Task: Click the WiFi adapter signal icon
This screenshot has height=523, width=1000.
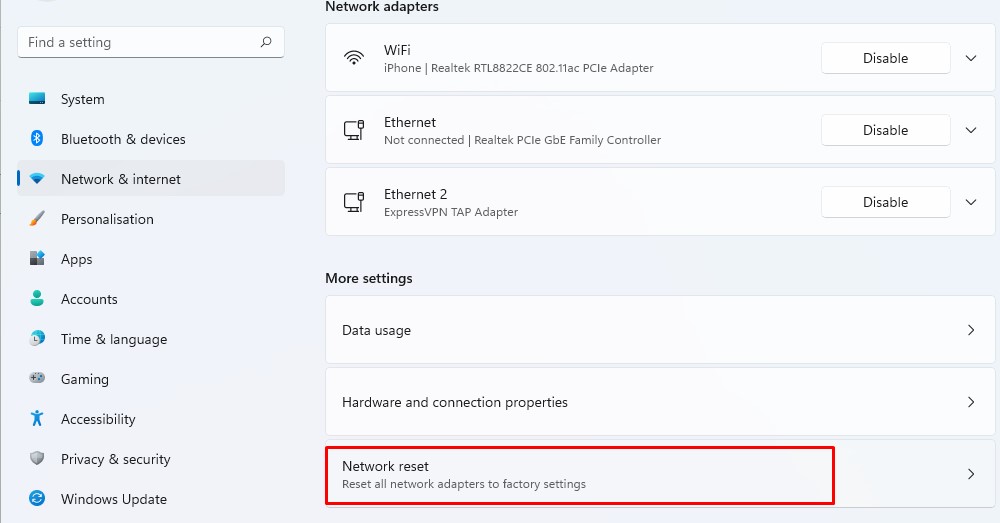Action: click(x=354, y=58)
